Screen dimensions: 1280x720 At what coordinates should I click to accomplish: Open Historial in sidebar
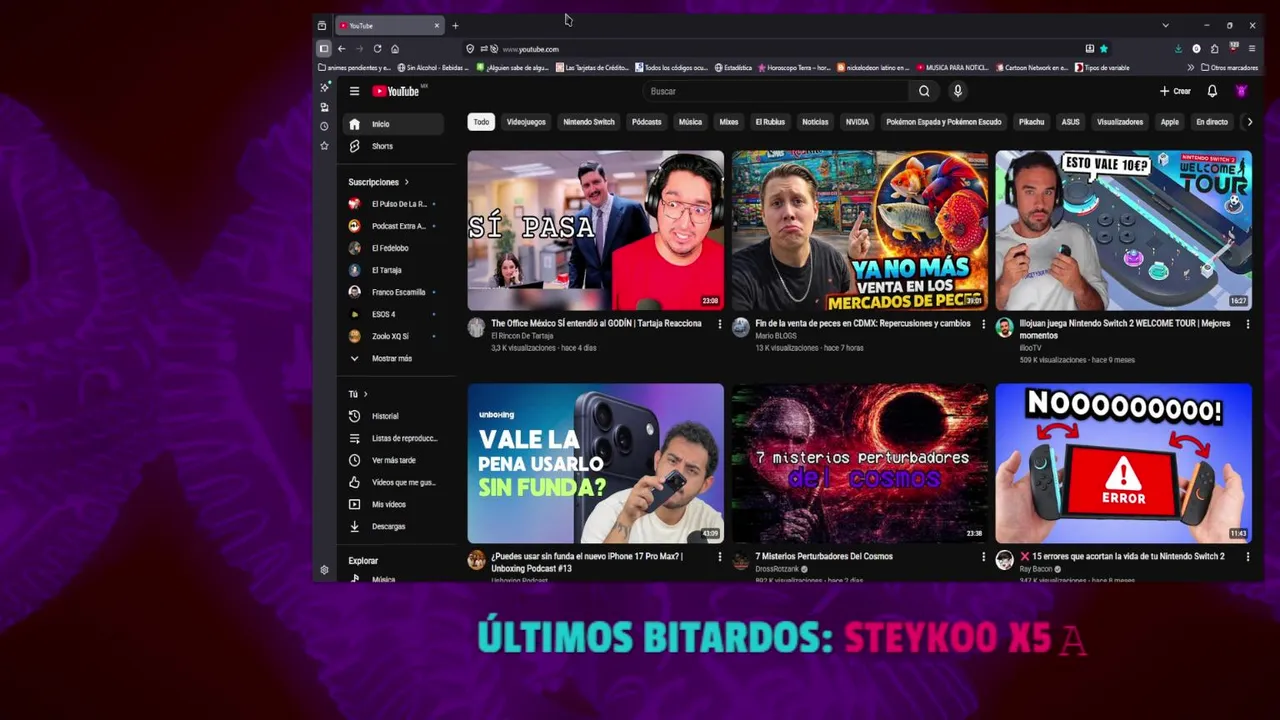point(395,416)
